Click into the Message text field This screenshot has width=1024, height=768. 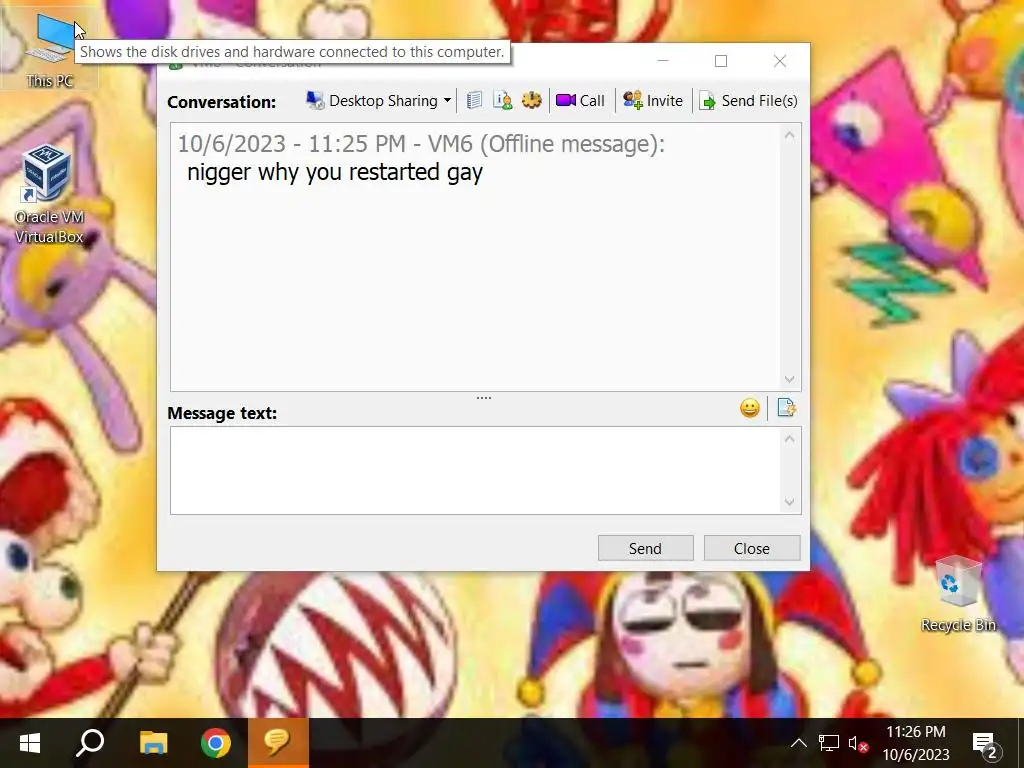[475, 470]
